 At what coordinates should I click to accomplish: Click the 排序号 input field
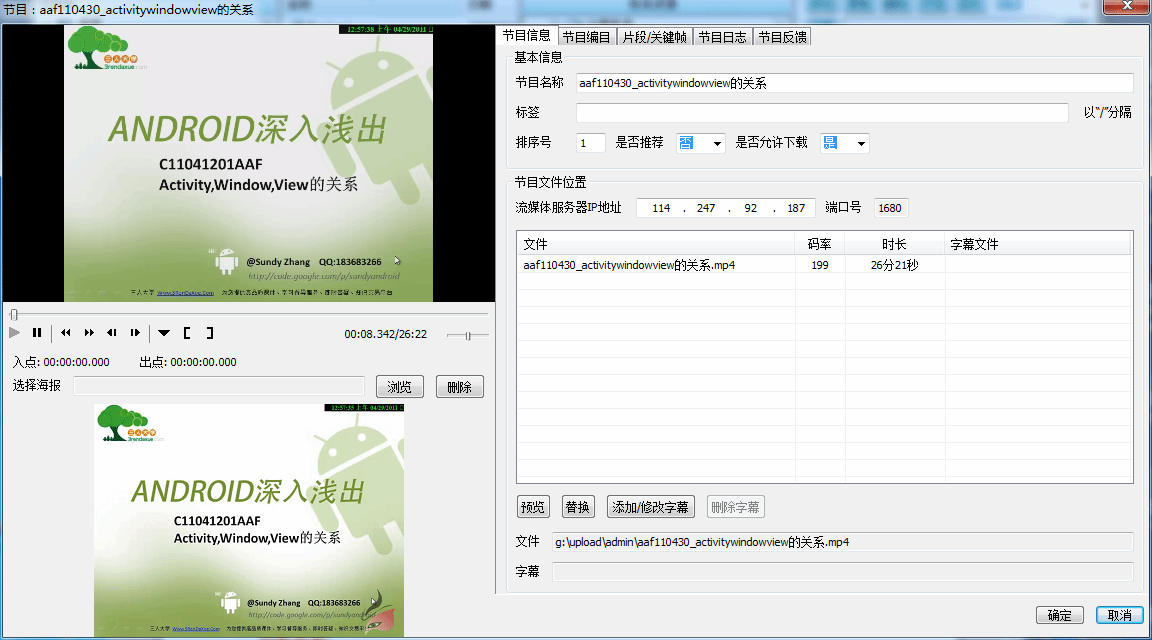591,143
